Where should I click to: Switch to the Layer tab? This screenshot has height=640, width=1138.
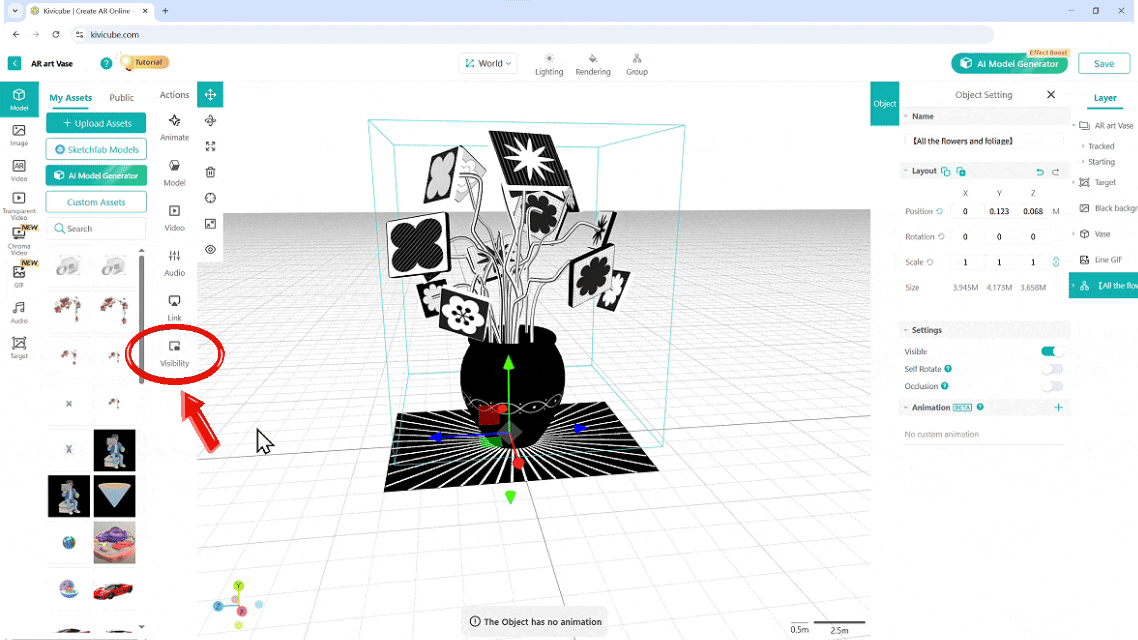(1104, 98)
